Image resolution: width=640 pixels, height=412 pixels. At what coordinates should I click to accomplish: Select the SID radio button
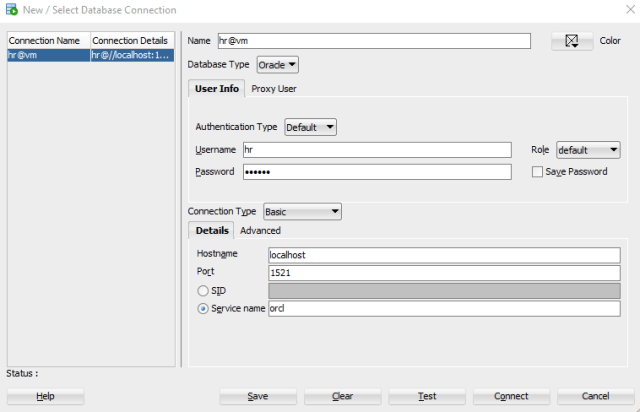point(203,290)
